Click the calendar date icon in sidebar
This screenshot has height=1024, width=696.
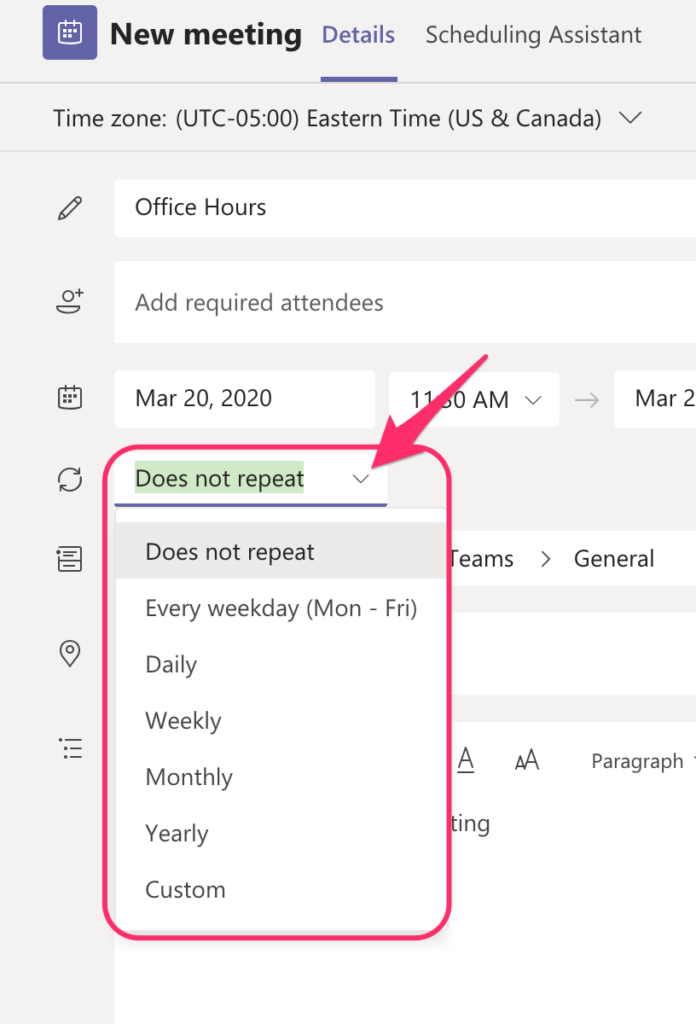69,397
